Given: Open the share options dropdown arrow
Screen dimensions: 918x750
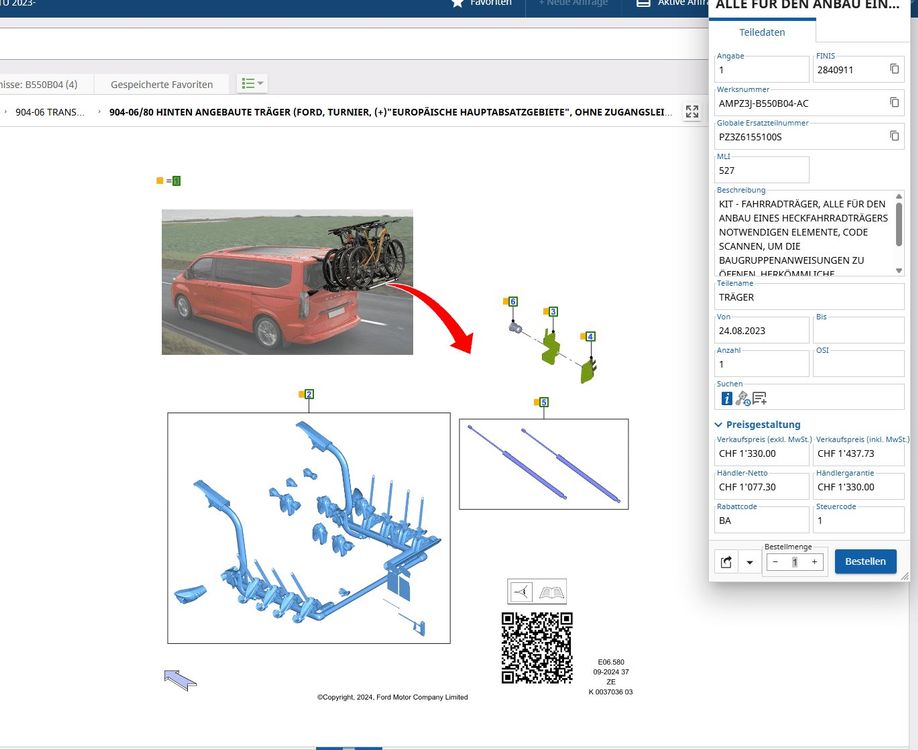Looking at the screenshot, I should pyautogui.click(x=749, y=563).
